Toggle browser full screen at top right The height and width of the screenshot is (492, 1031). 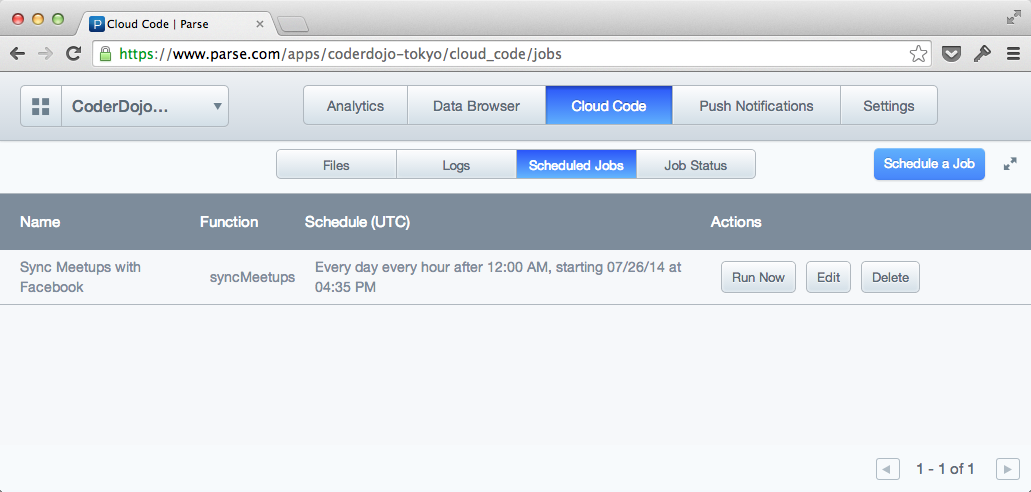click(x=1014, y=18)
